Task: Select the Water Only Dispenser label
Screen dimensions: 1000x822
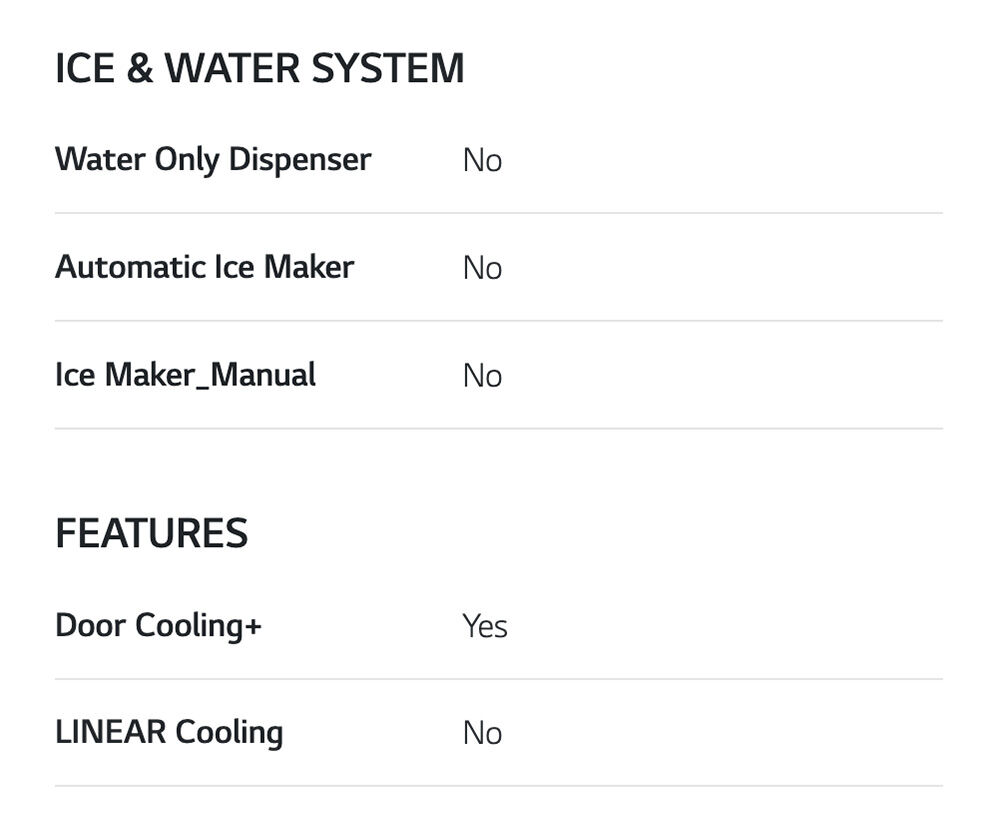Action: pyautogui.click(x=213, y=160)
